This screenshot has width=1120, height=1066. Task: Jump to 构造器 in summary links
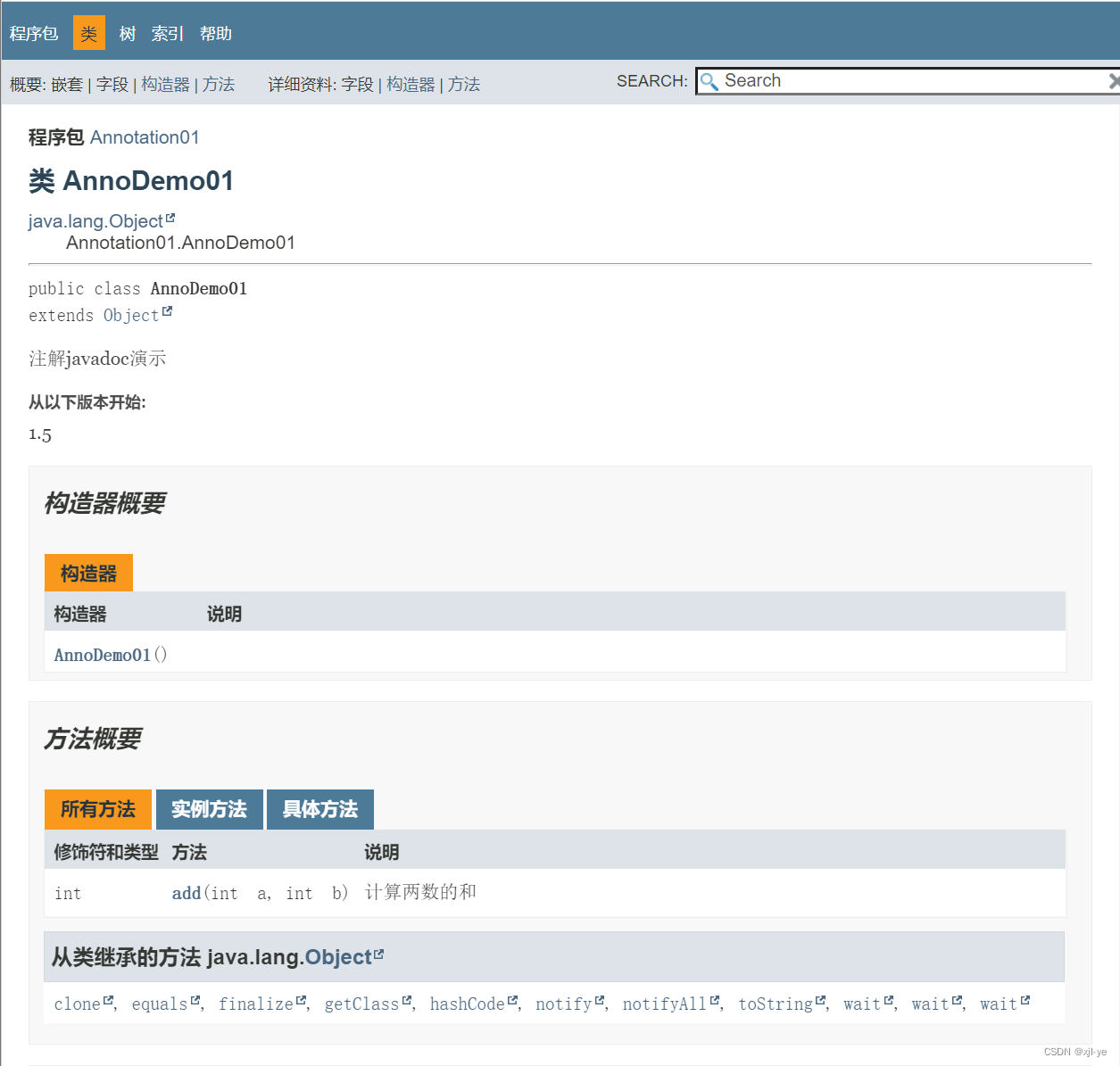click(x=165, y=85)
